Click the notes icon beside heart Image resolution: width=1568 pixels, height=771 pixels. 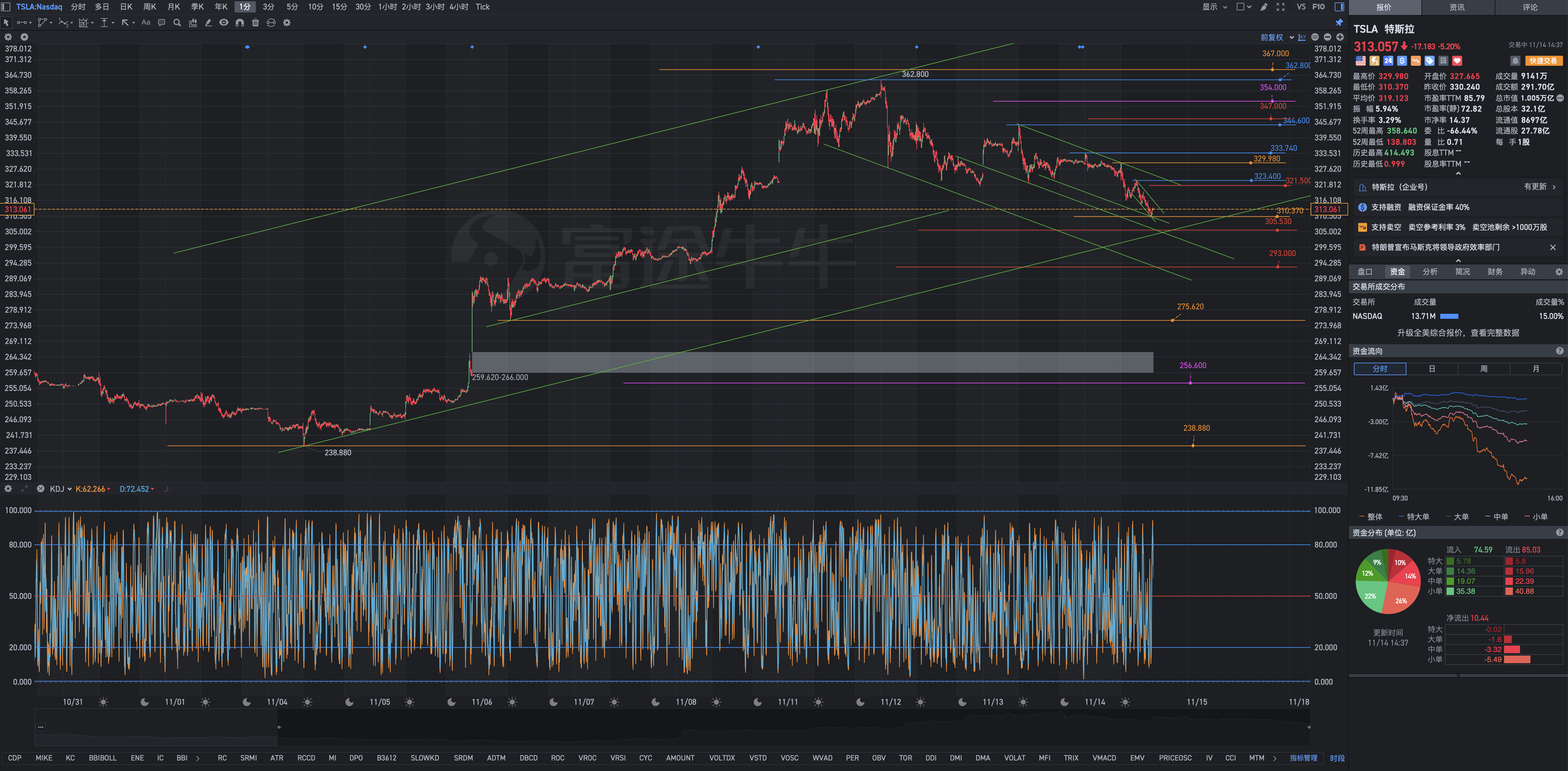click(1443, 61)
